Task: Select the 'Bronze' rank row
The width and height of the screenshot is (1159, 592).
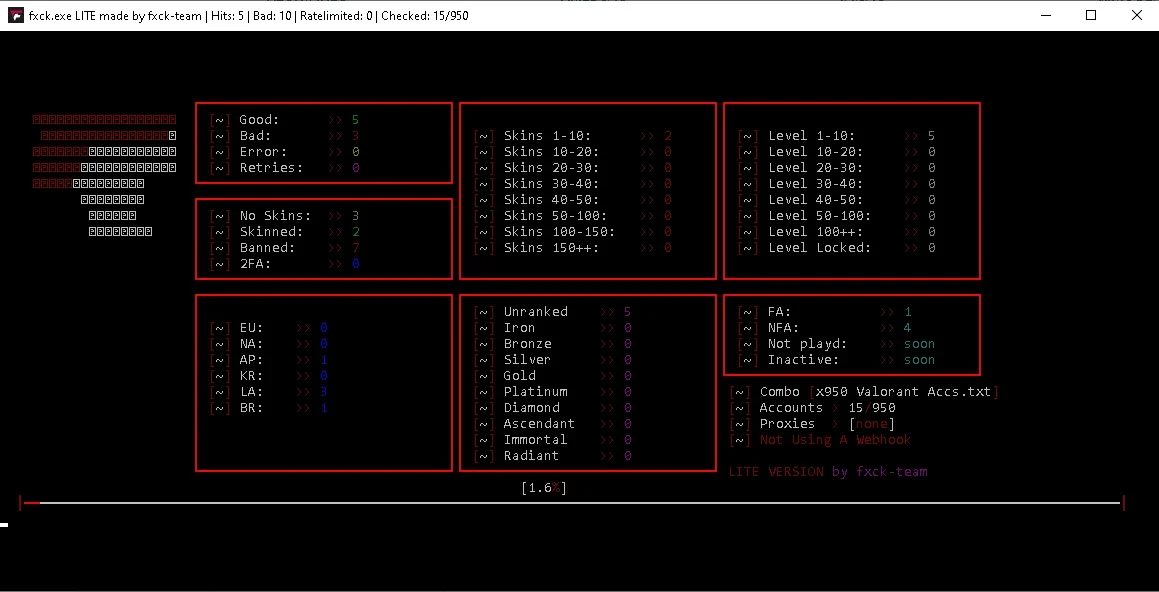Action: [553, 344]
